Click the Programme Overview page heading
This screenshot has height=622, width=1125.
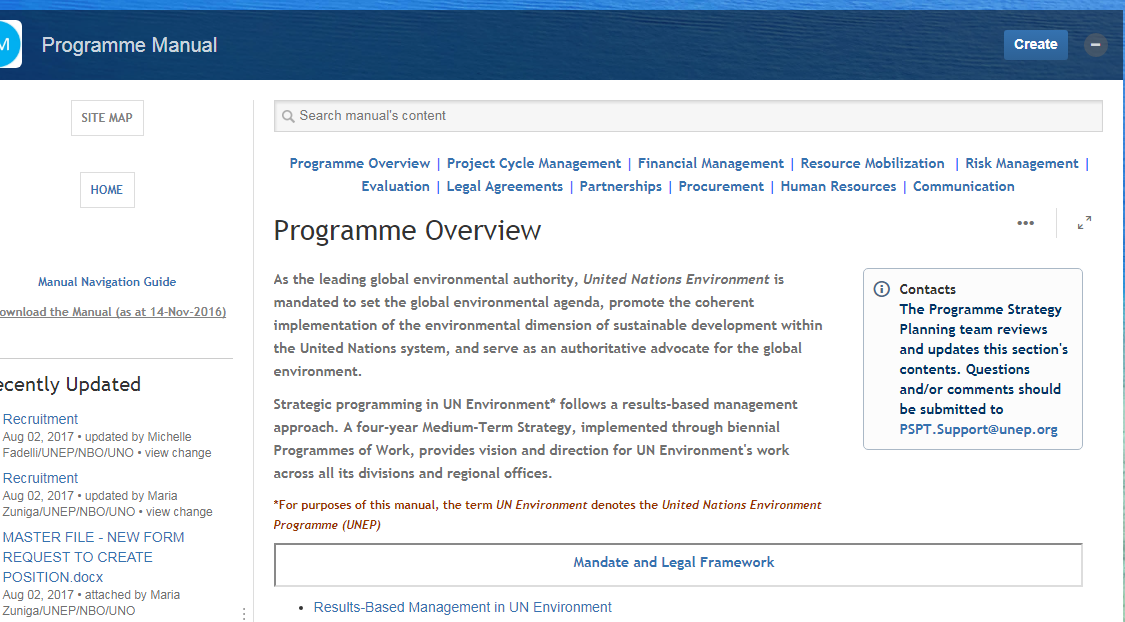pos(407,230)
